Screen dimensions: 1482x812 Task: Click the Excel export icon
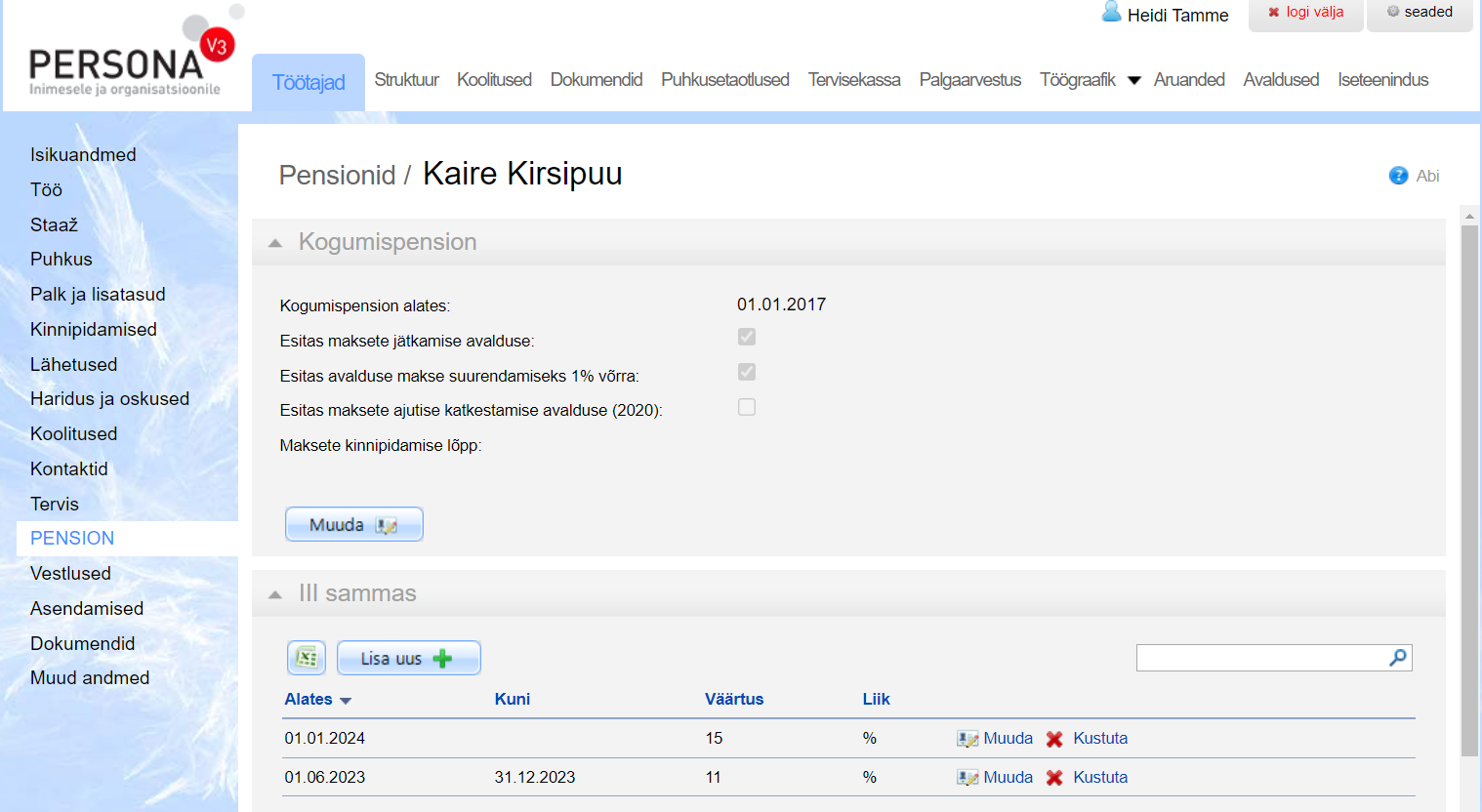pos(307,658)
